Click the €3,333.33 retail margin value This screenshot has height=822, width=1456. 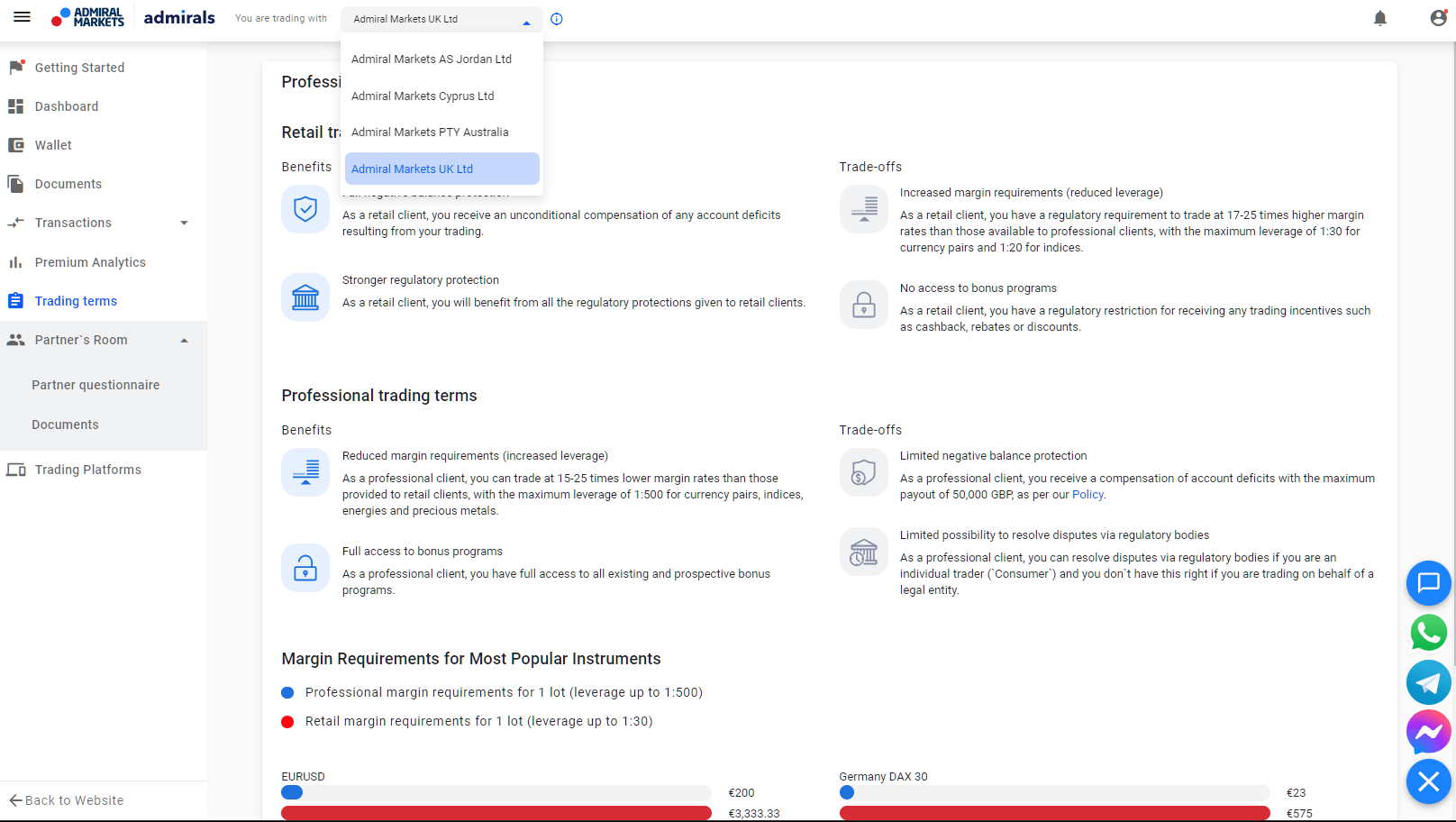tap(754, 814)
